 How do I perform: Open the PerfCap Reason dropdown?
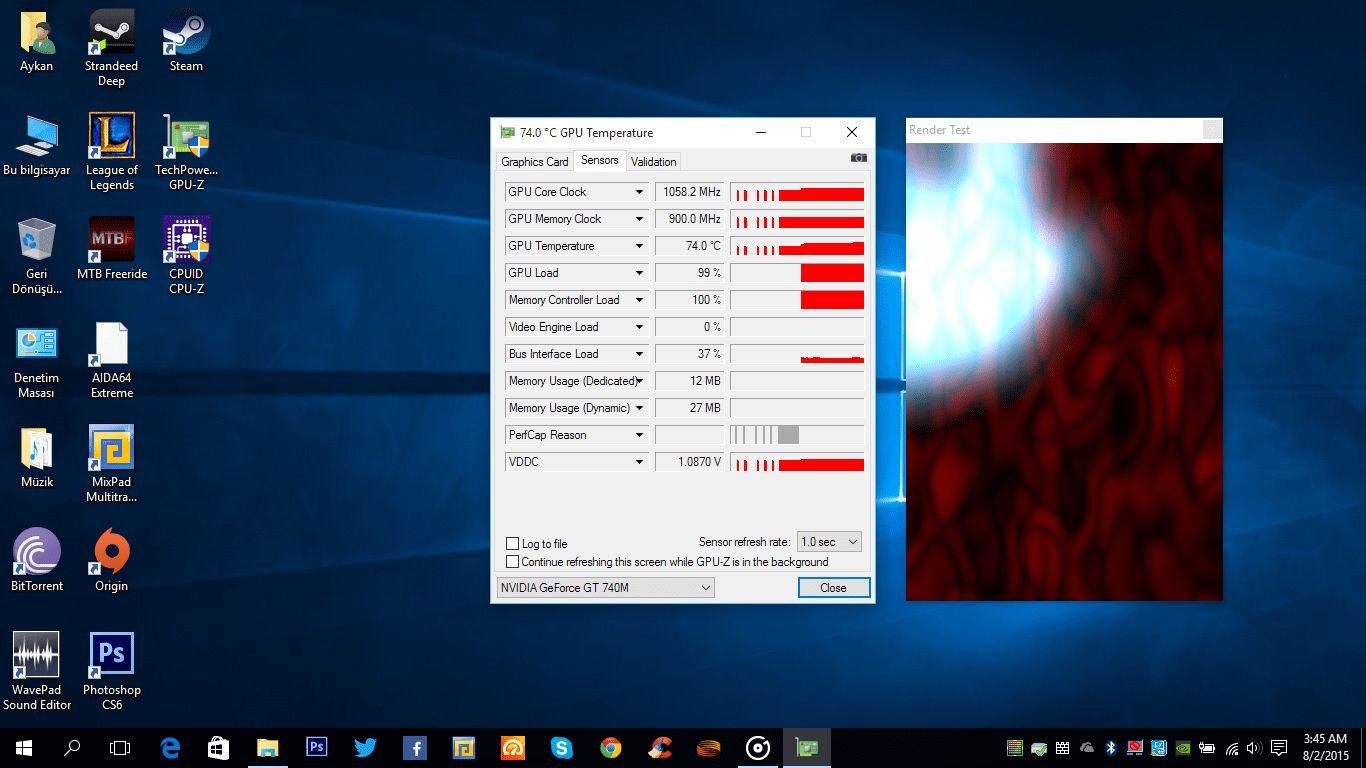(x=640, y=435)
